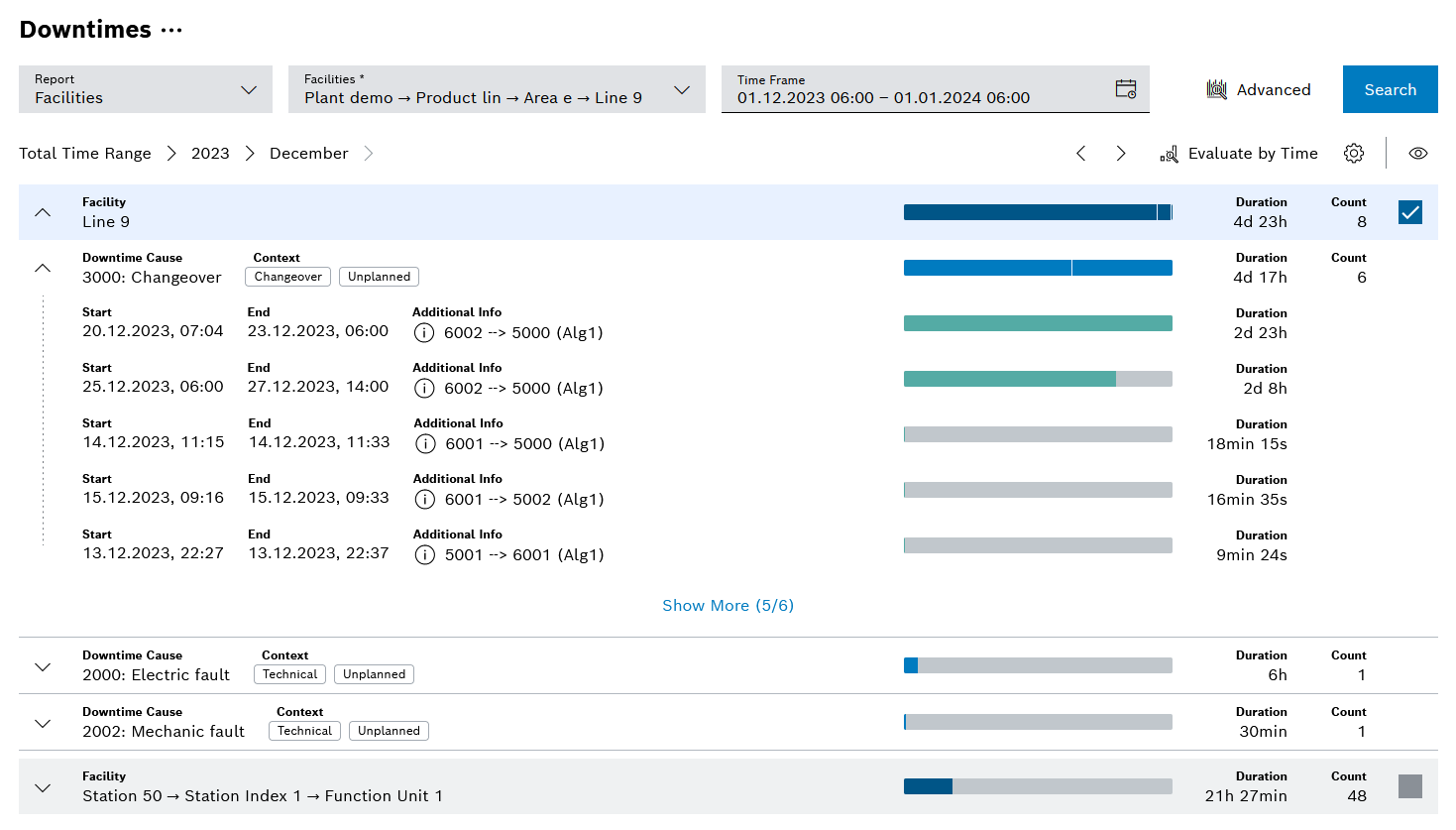Jump to Total Time Range breadcrumb
1456x830 pixels.
coord(84,153)
